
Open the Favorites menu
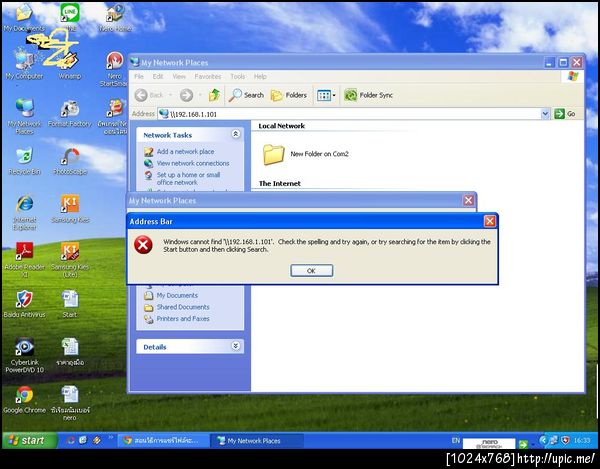pos(208,77)
